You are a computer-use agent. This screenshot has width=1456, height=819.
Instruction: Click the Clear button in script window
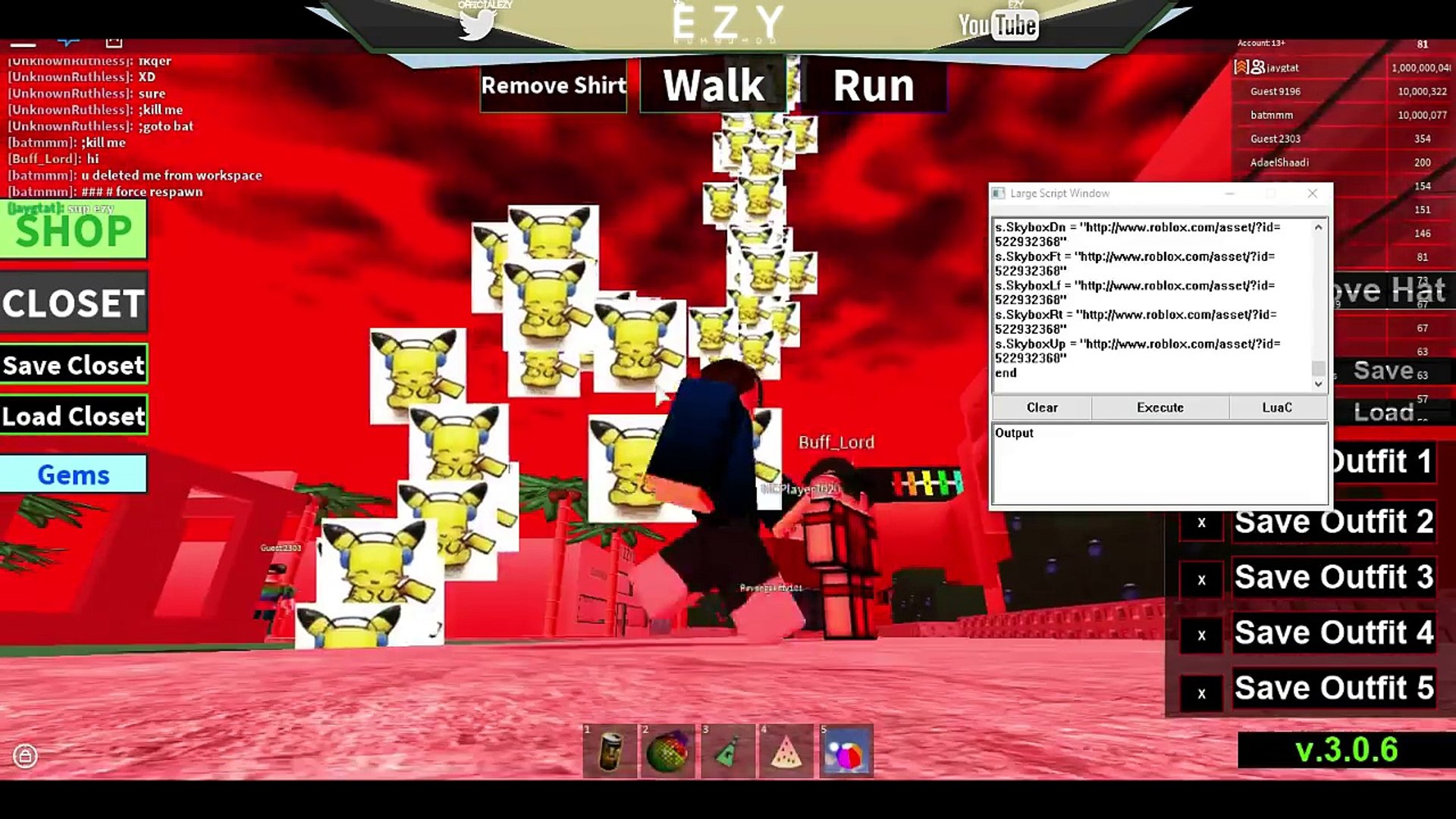coord(1042,407)
